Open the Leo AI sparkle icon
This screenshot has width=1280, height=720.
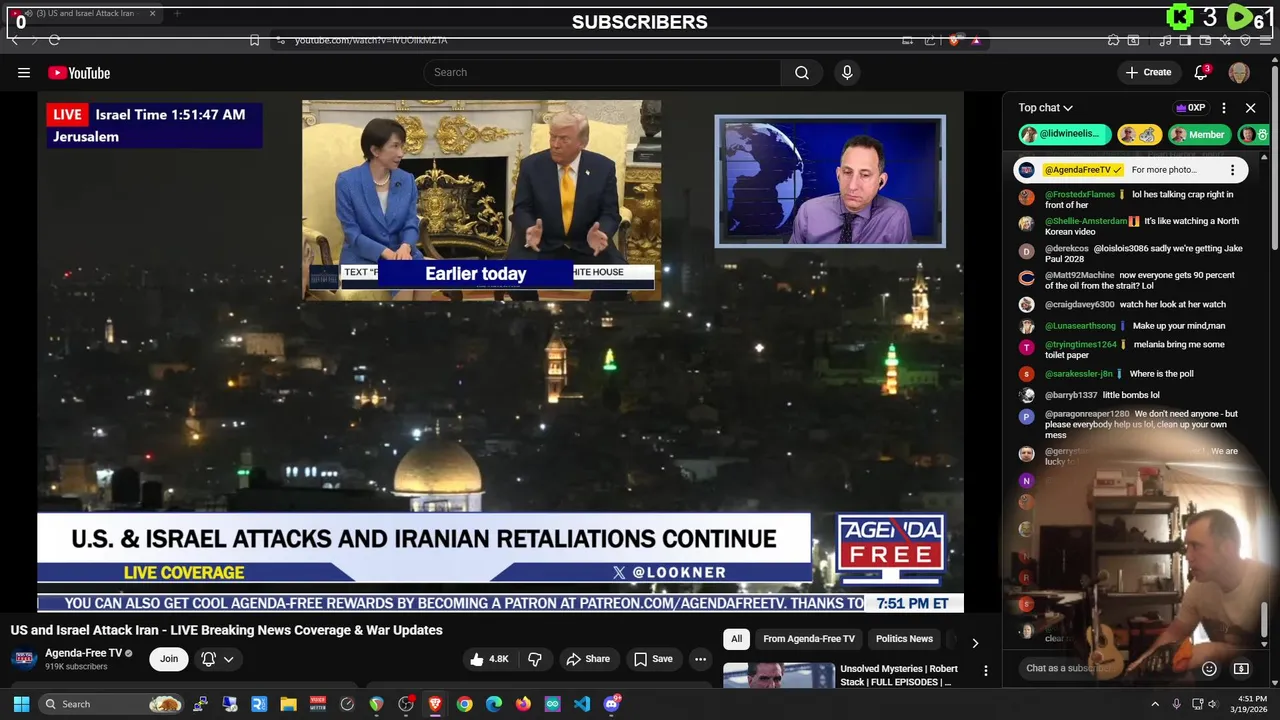tap(1225, 40)
